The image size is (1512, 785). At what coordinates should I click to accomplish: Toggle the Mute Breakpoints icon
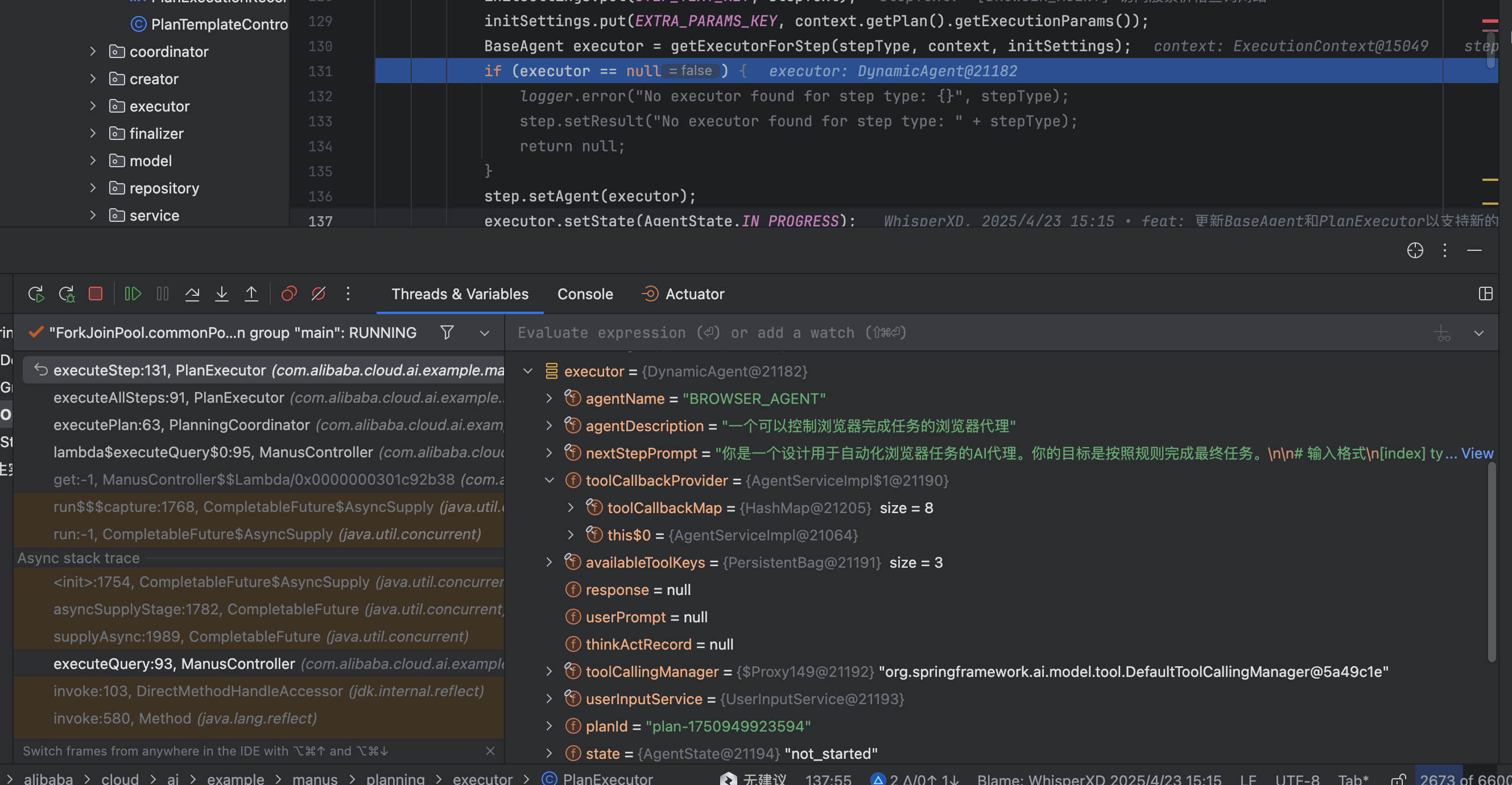click(x=318, y=294)
